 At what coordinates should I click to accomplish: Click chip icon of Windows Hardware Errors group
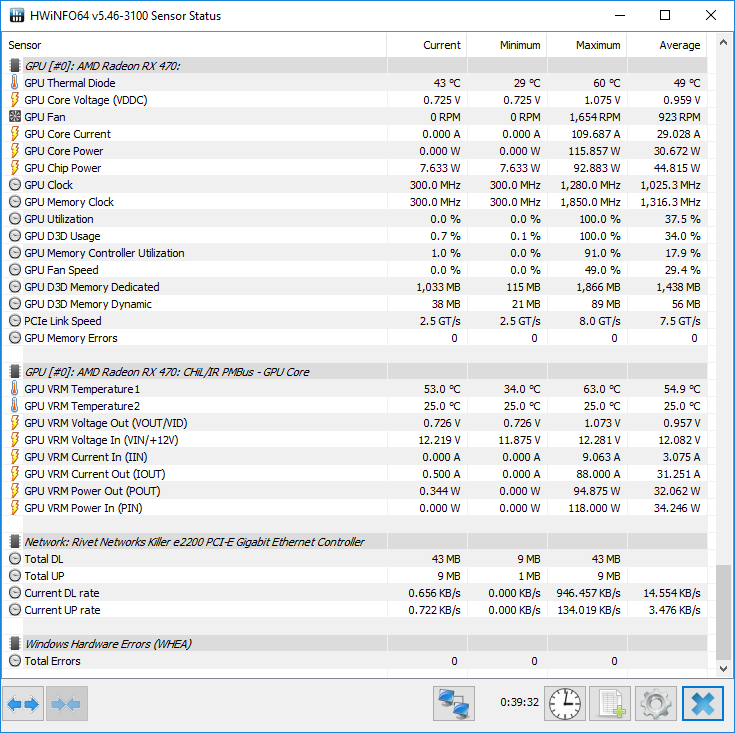coord(15,643)
